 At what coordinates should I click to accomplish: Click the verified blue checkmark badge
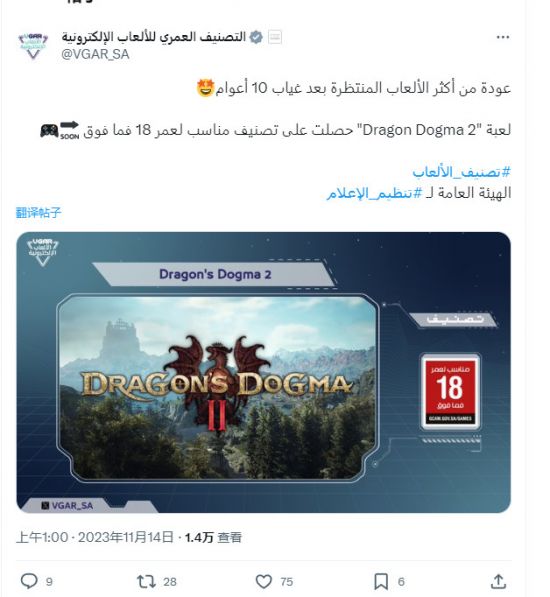[256, 37]
